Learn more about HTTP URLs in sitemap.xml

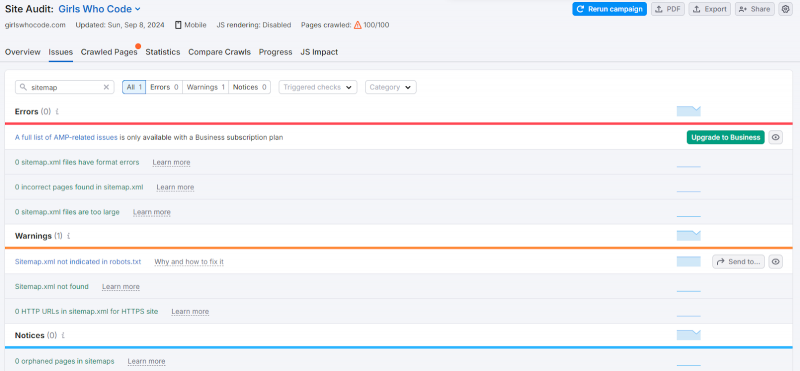190,311
